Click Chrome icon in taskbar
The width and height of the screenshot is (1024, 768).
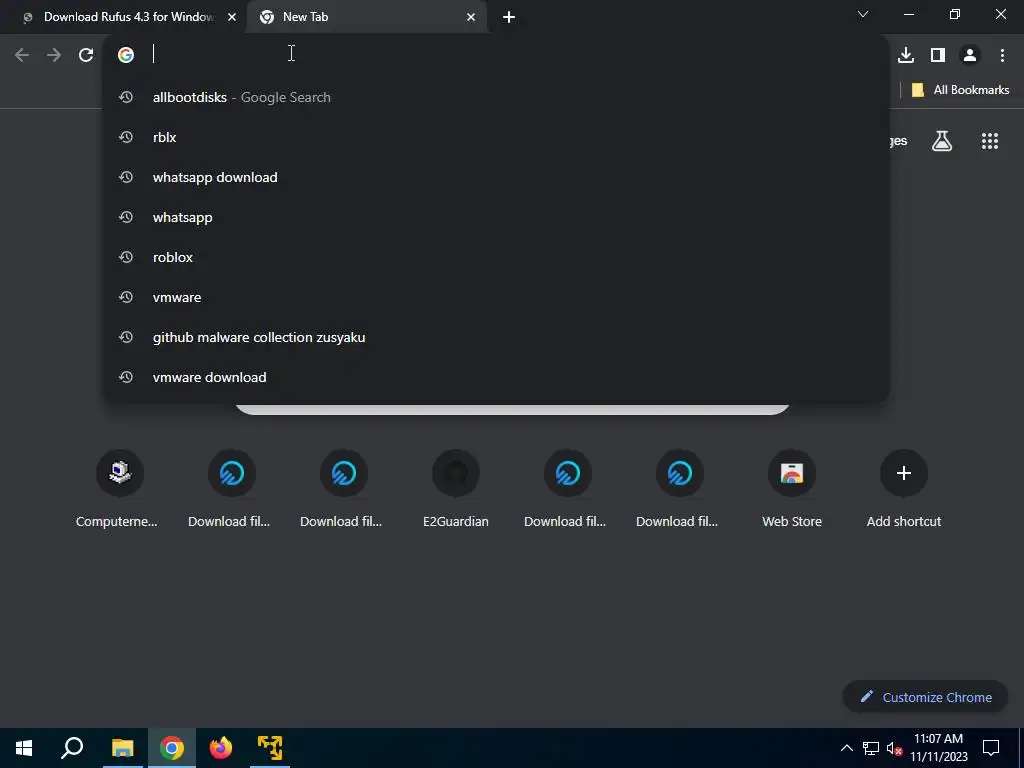pyautogui.click(x=172, y=748)
